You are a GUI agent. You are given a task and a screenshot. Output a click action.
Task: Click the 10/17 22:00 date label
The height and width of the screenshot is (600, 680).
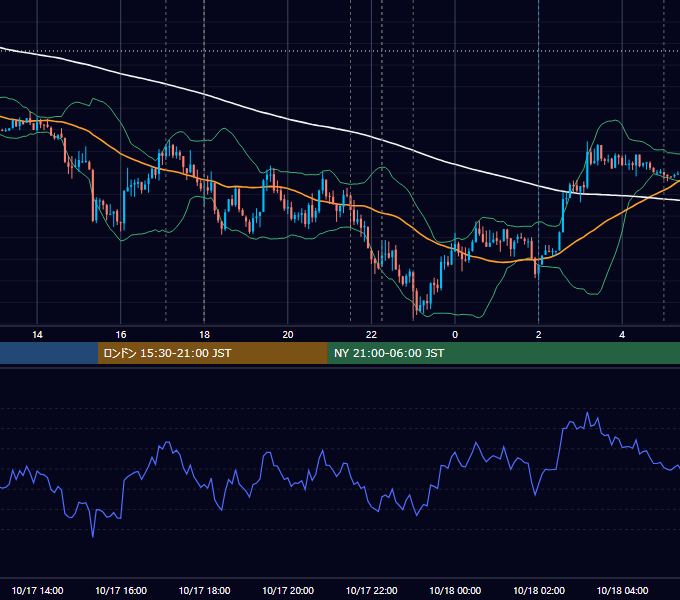(x=371, y=590)
